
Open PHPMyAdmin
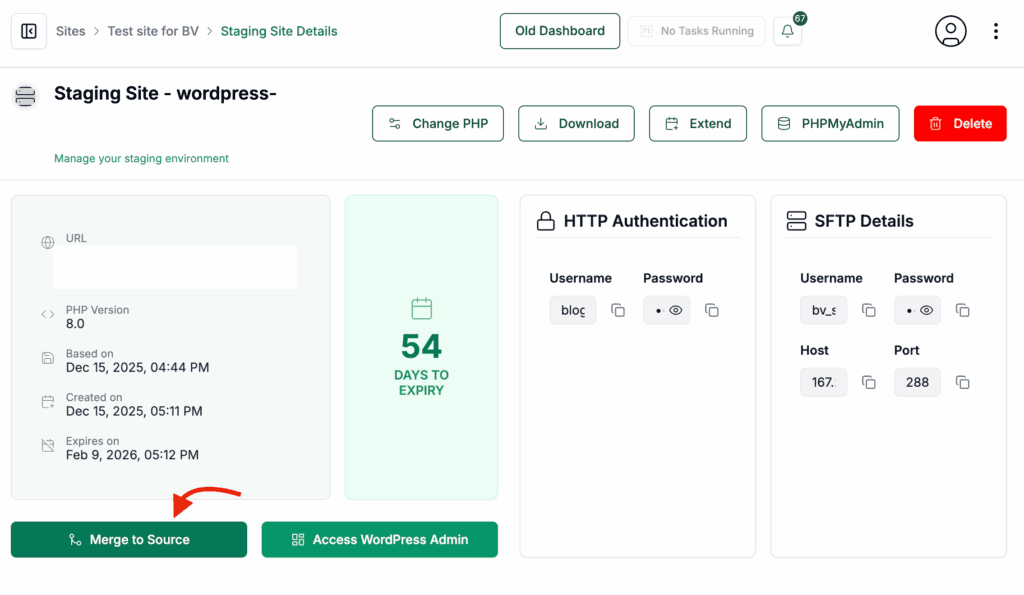pos(830,123)
